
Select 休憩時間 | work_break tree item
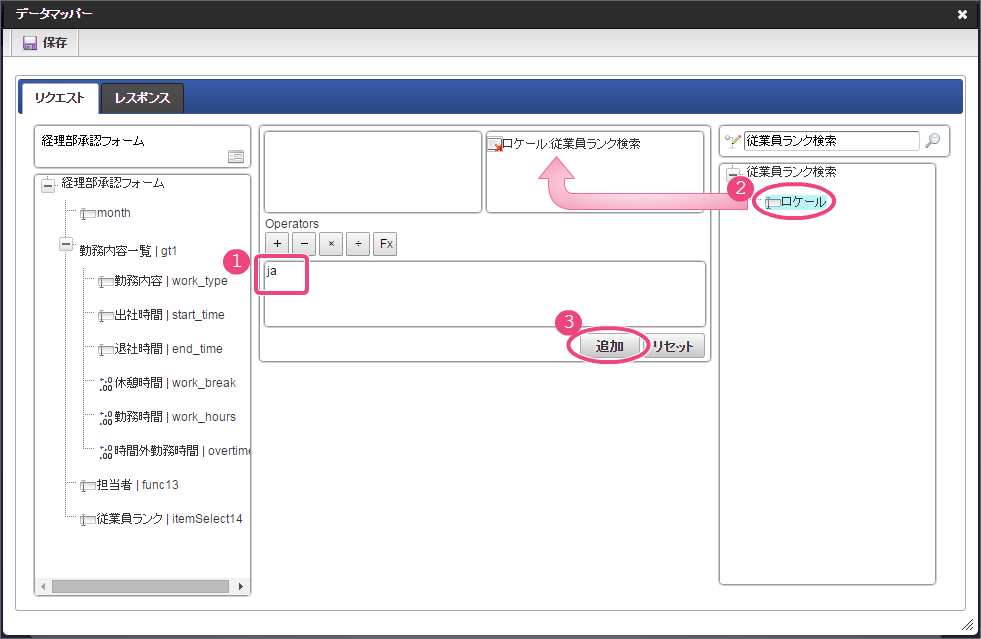pyautogui.click(x=175, y=383)
